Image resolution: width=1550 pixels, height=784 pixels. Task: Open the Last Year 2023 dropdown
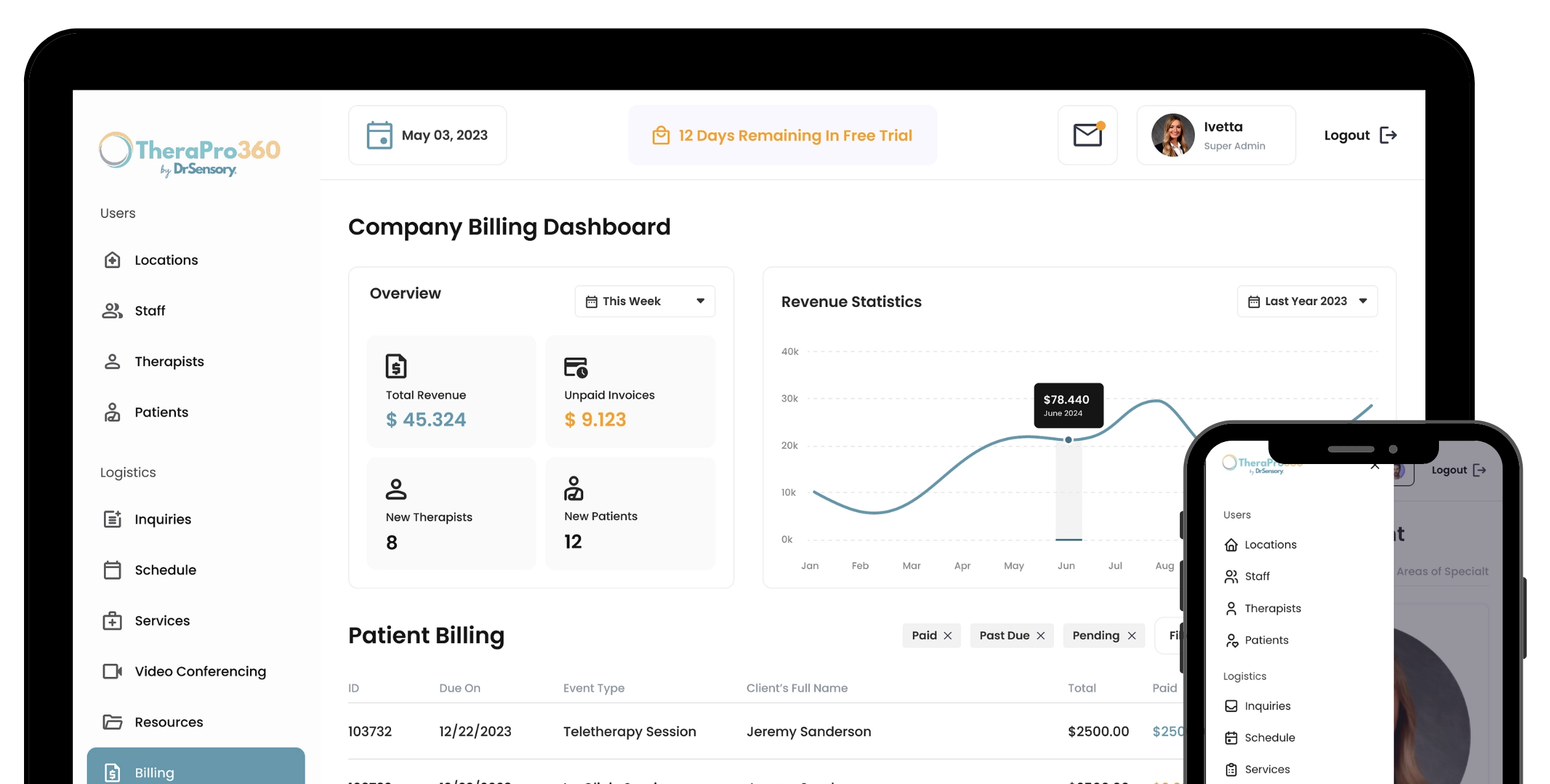tap(1307, 301)
